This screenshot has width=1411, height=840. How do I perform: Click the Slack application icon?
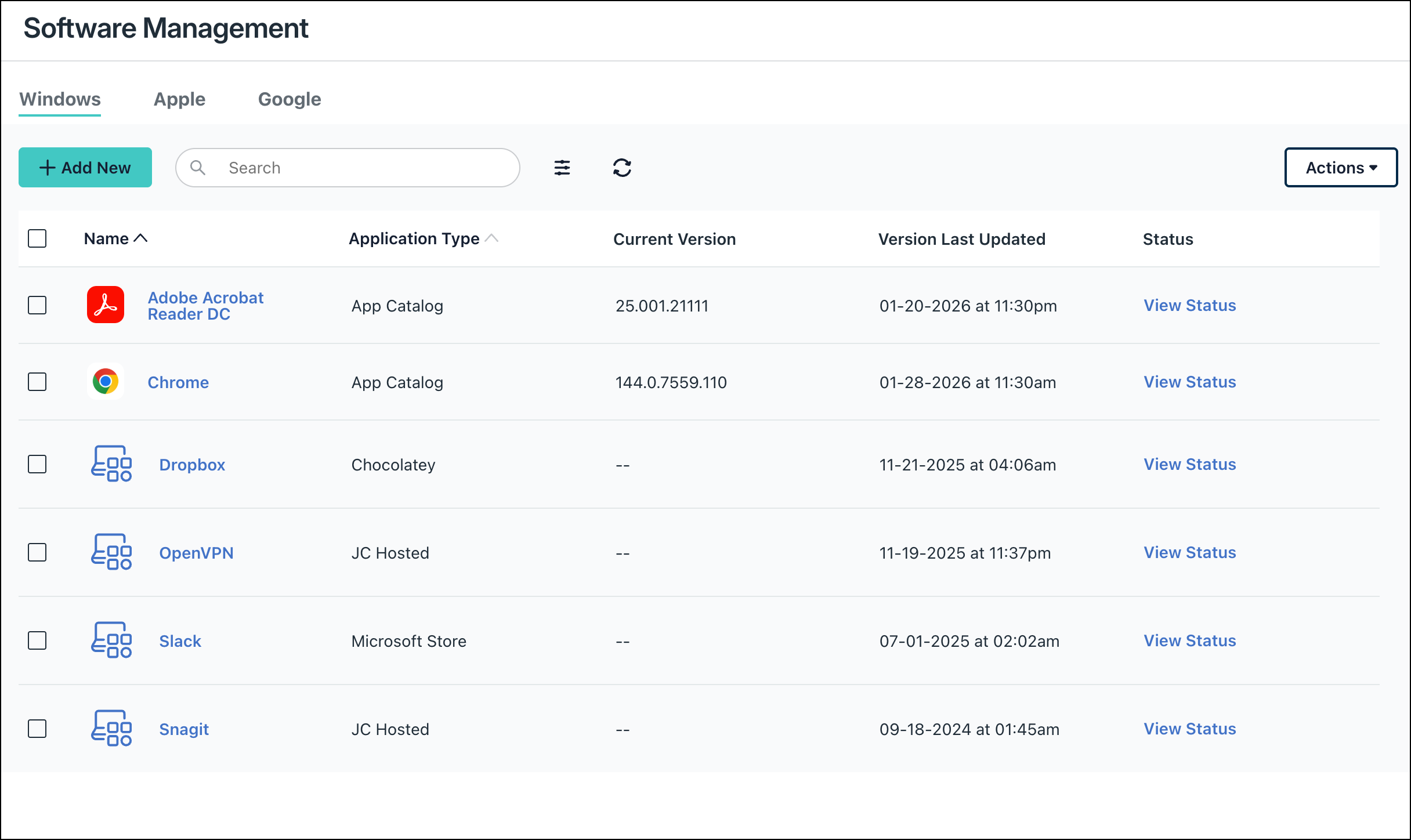point(111,640)
